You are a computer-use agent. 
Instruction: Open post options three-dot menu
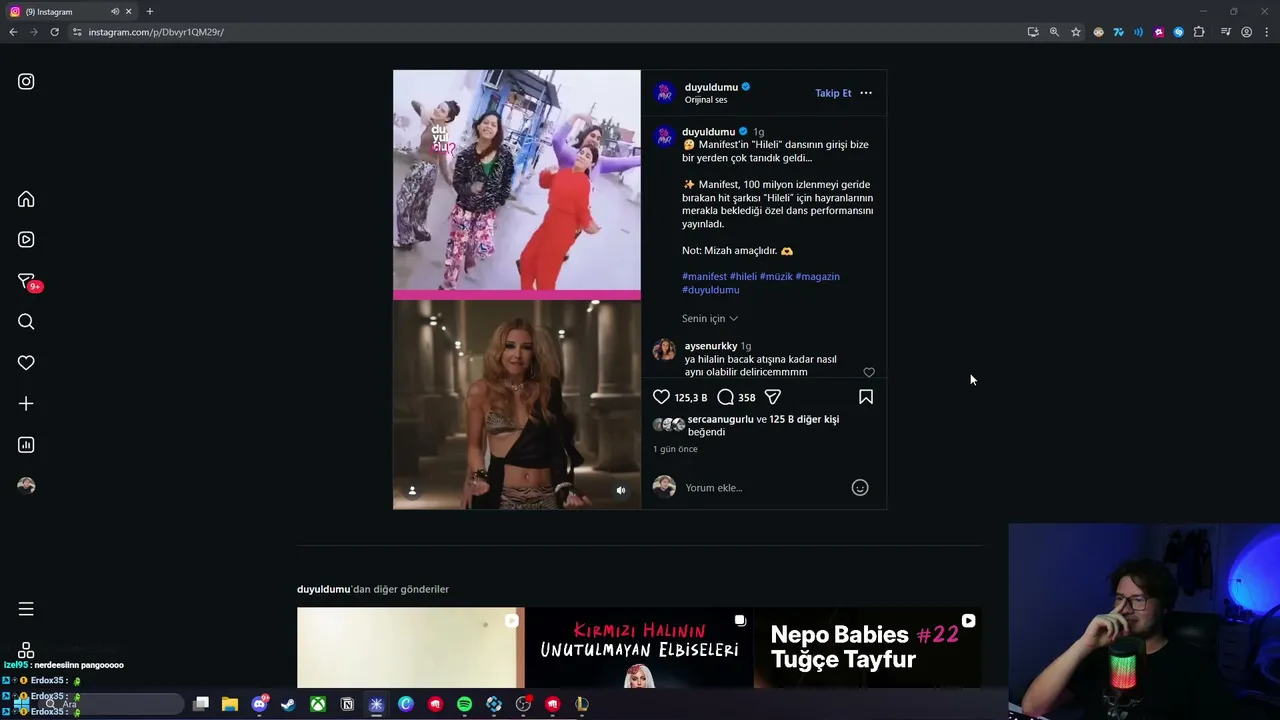(x=866, y=93)
